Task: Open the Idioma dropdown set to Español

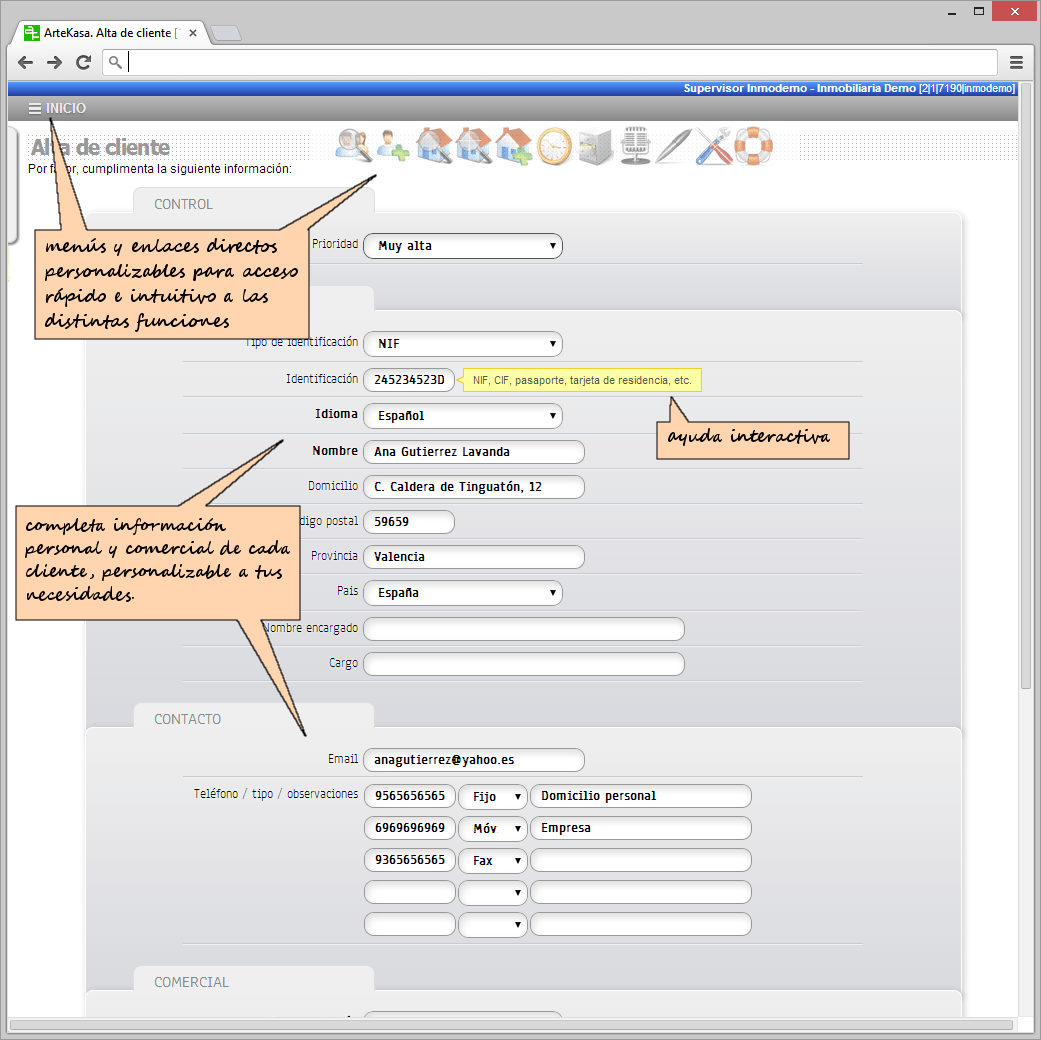Action: click(x=462, y=416)
